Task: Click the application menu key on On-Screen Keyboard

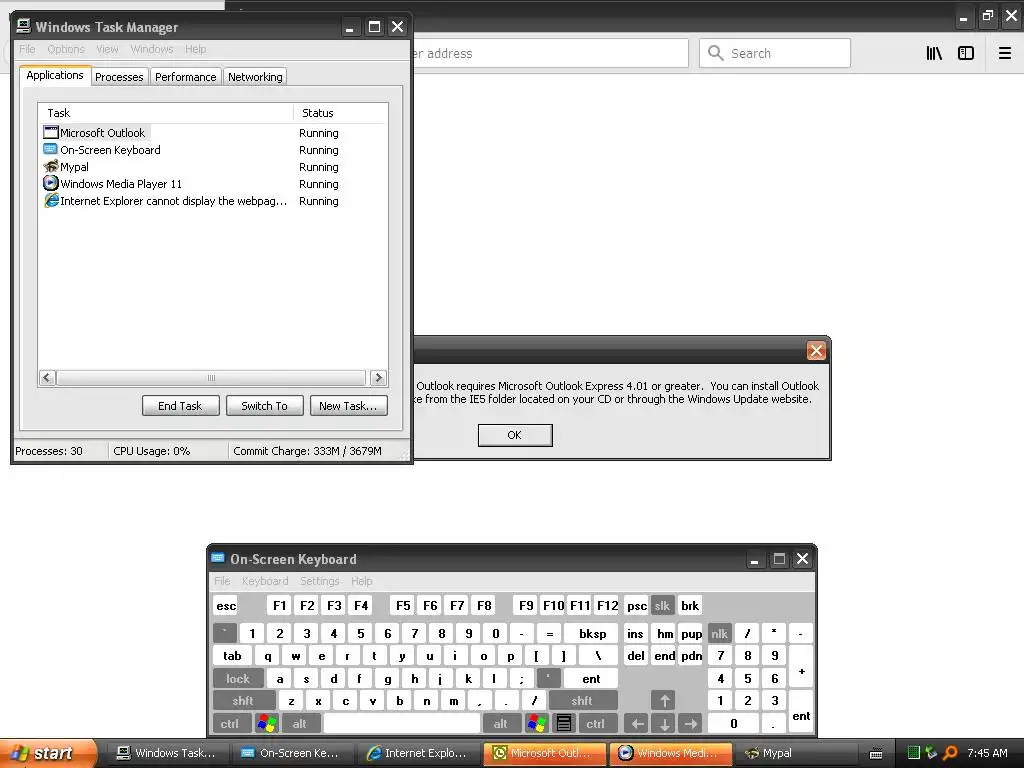Action: (x=564, y=723)
